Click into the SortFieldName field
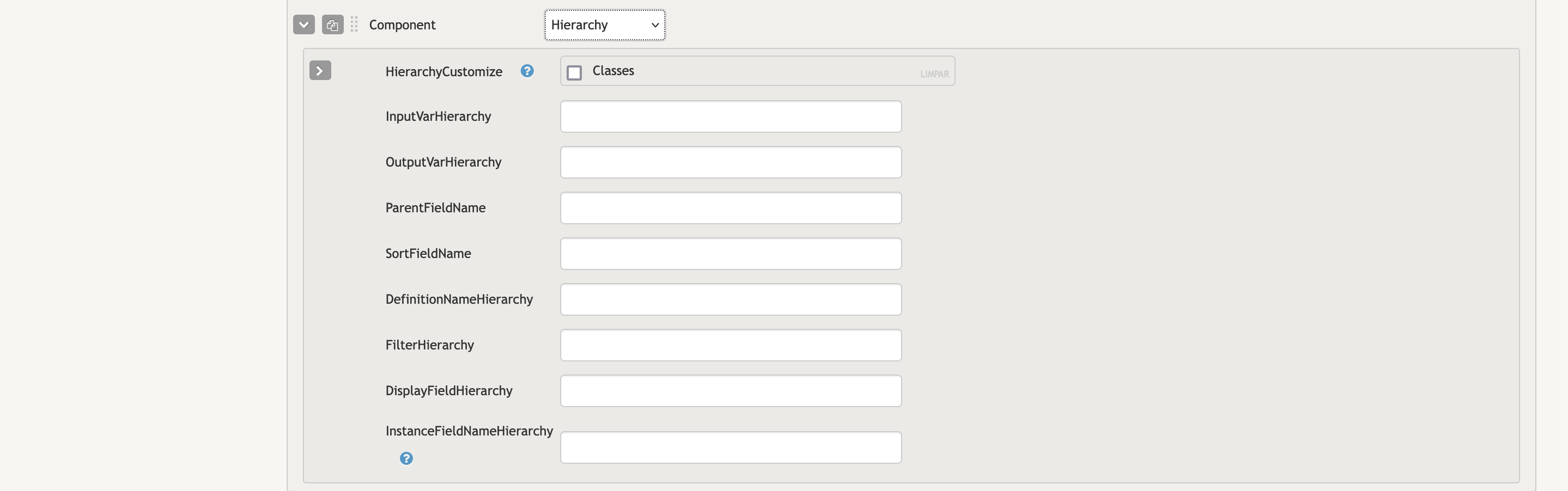1568x491 pixels. [x=731, y=254]
